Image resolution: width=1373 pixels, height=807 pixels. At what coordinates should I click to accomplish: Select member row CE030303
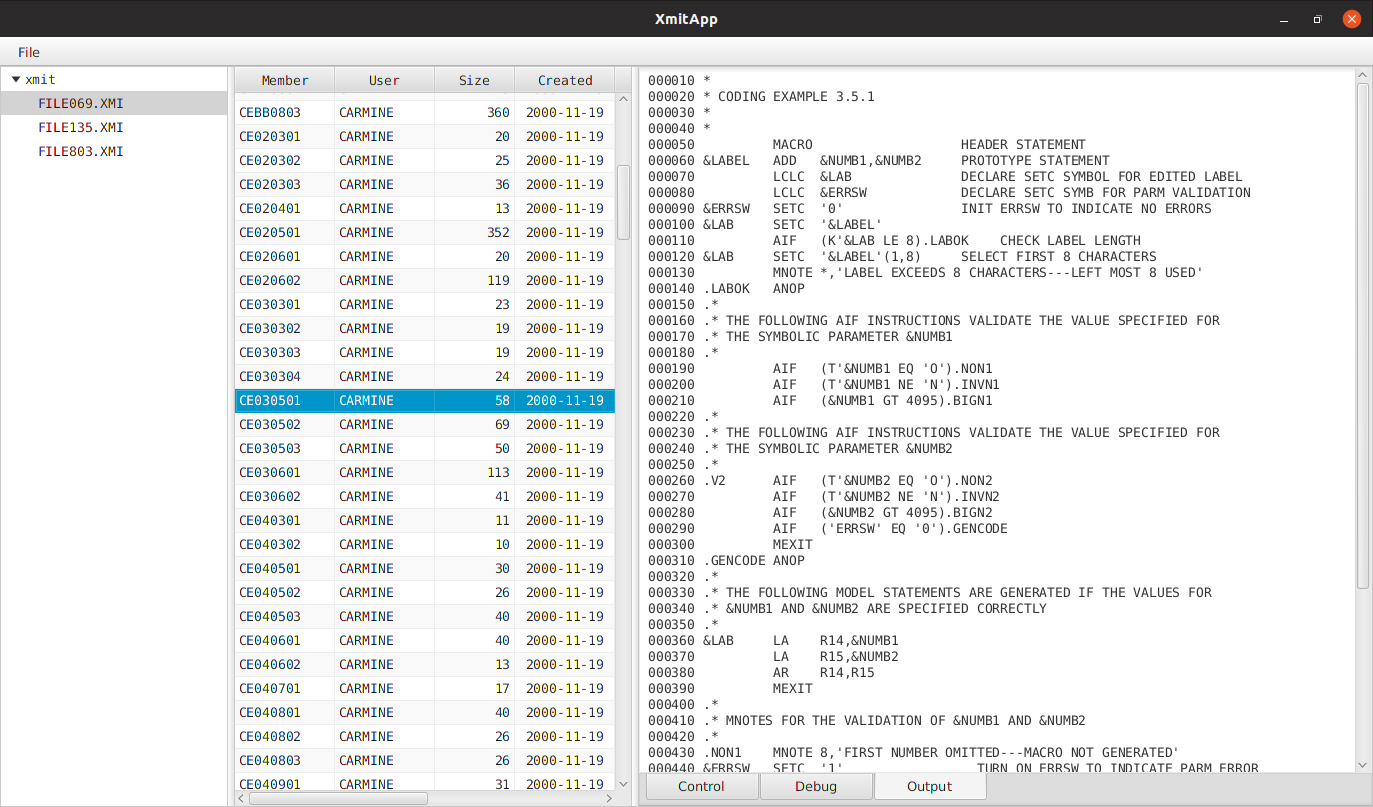click(425, 352)
